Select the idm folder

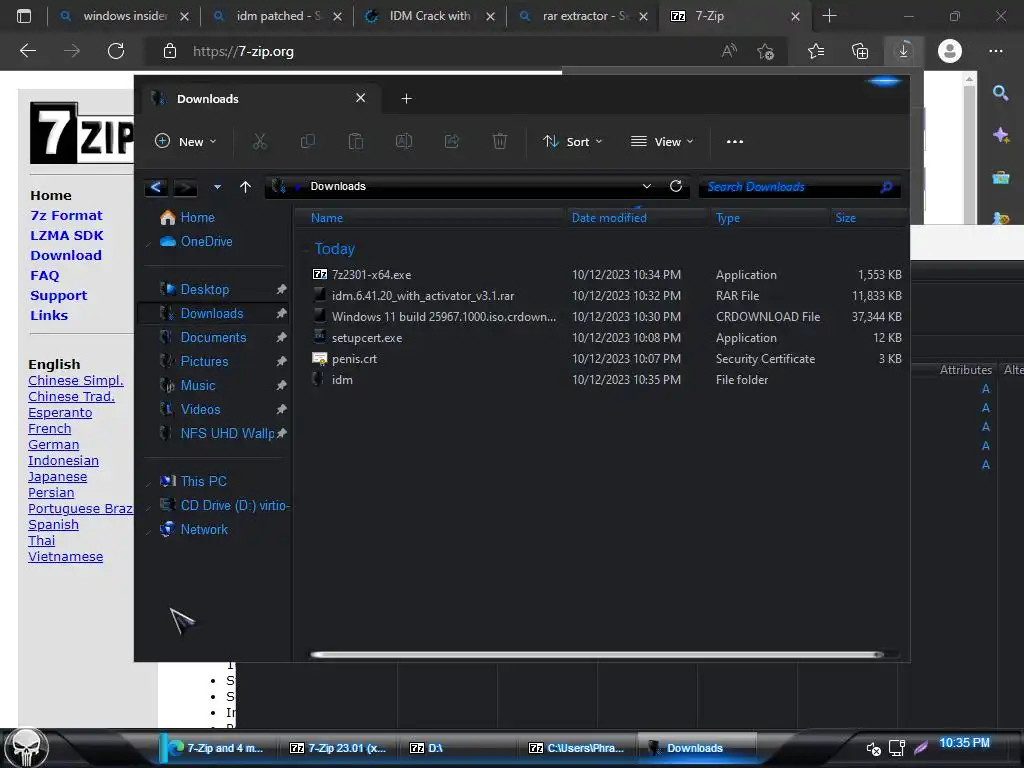(342, 380)
